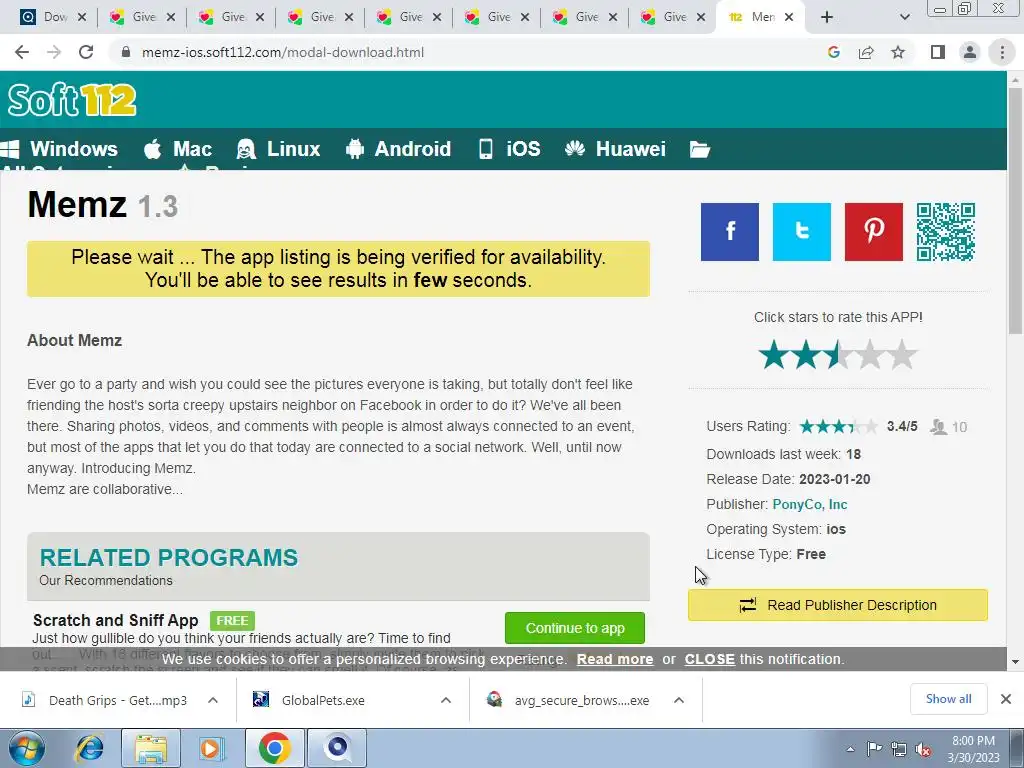
Task: Click the share page icon
Action: tap(866, 52)
